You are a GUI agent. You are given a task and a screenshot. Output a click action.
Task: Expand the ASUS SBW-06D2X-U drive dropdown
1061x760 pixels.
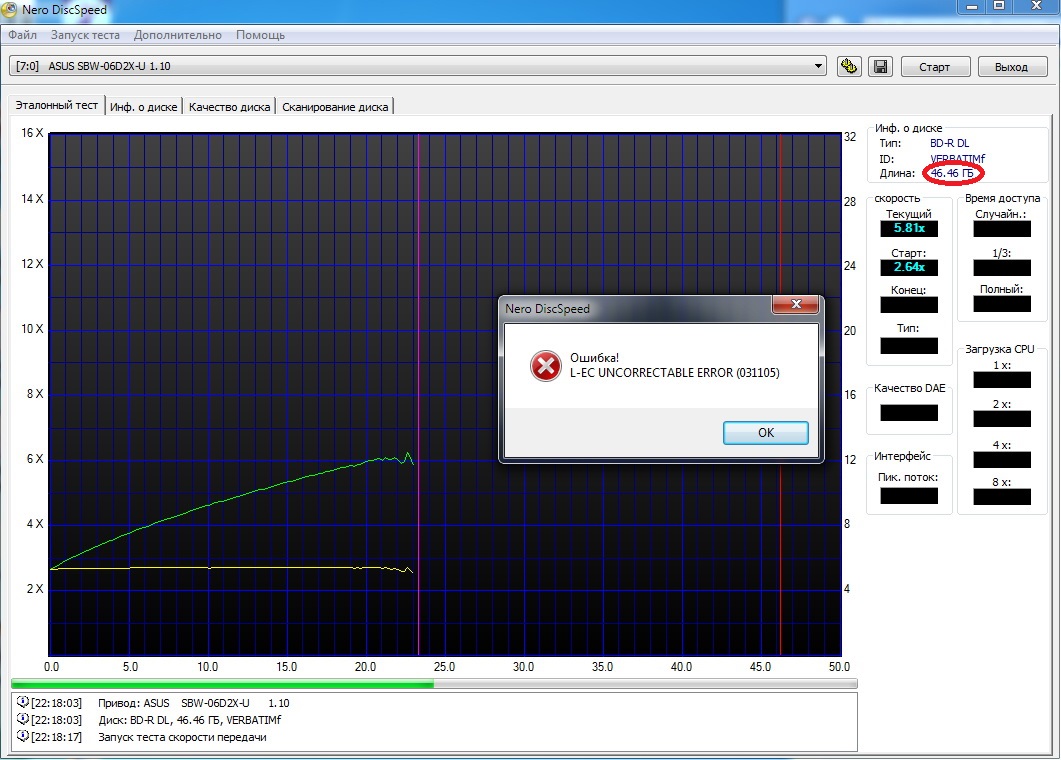tap(819, 67)
